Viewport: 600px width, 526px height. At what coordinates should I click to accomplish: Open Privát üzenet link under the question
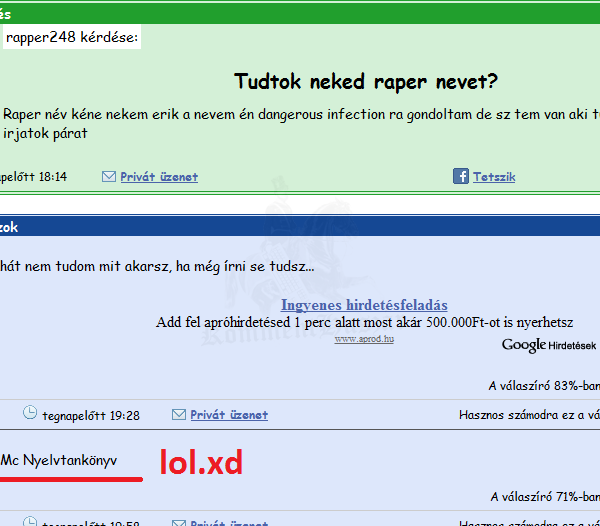159,177
